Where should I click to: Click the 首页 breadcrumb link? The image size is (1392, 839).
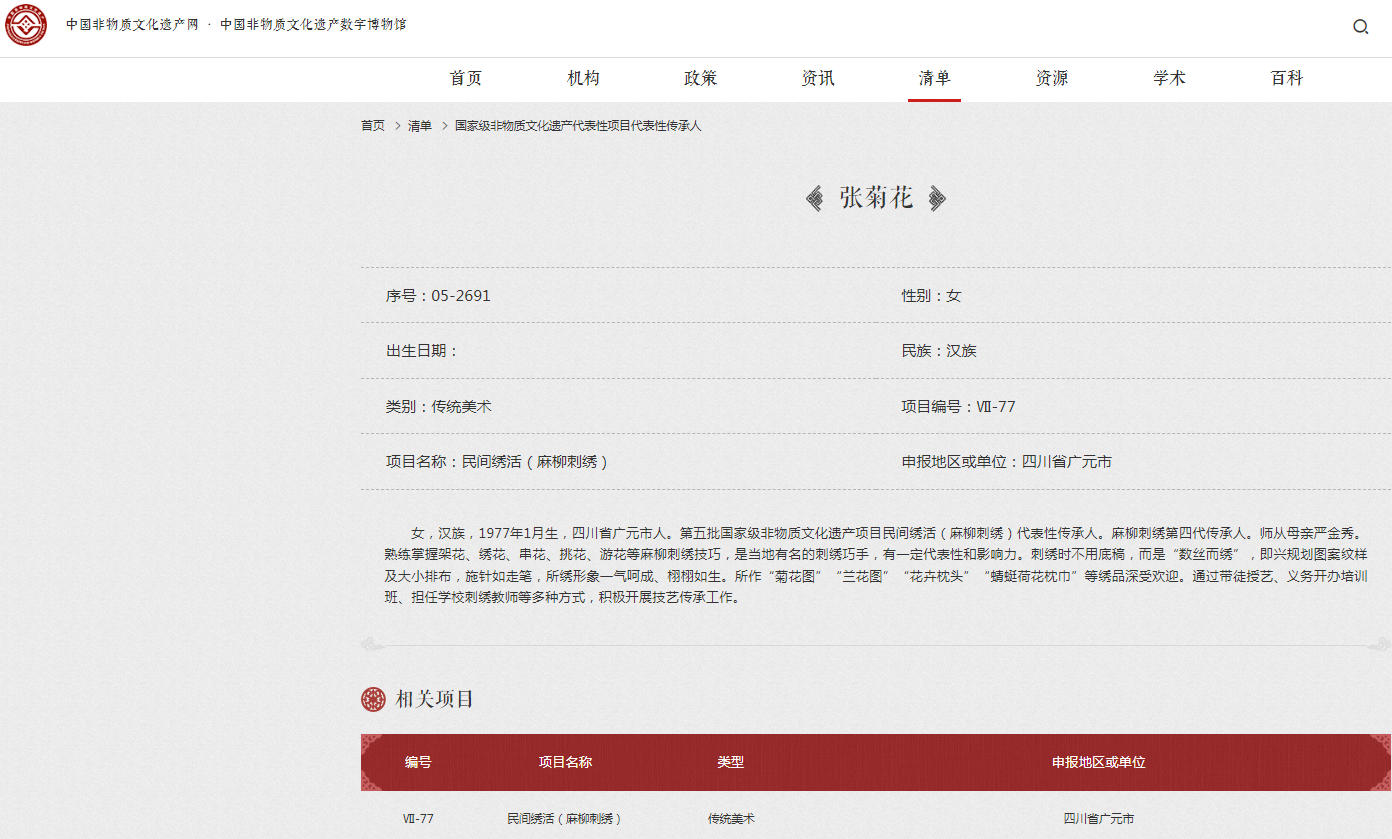(x=372, y=126)
